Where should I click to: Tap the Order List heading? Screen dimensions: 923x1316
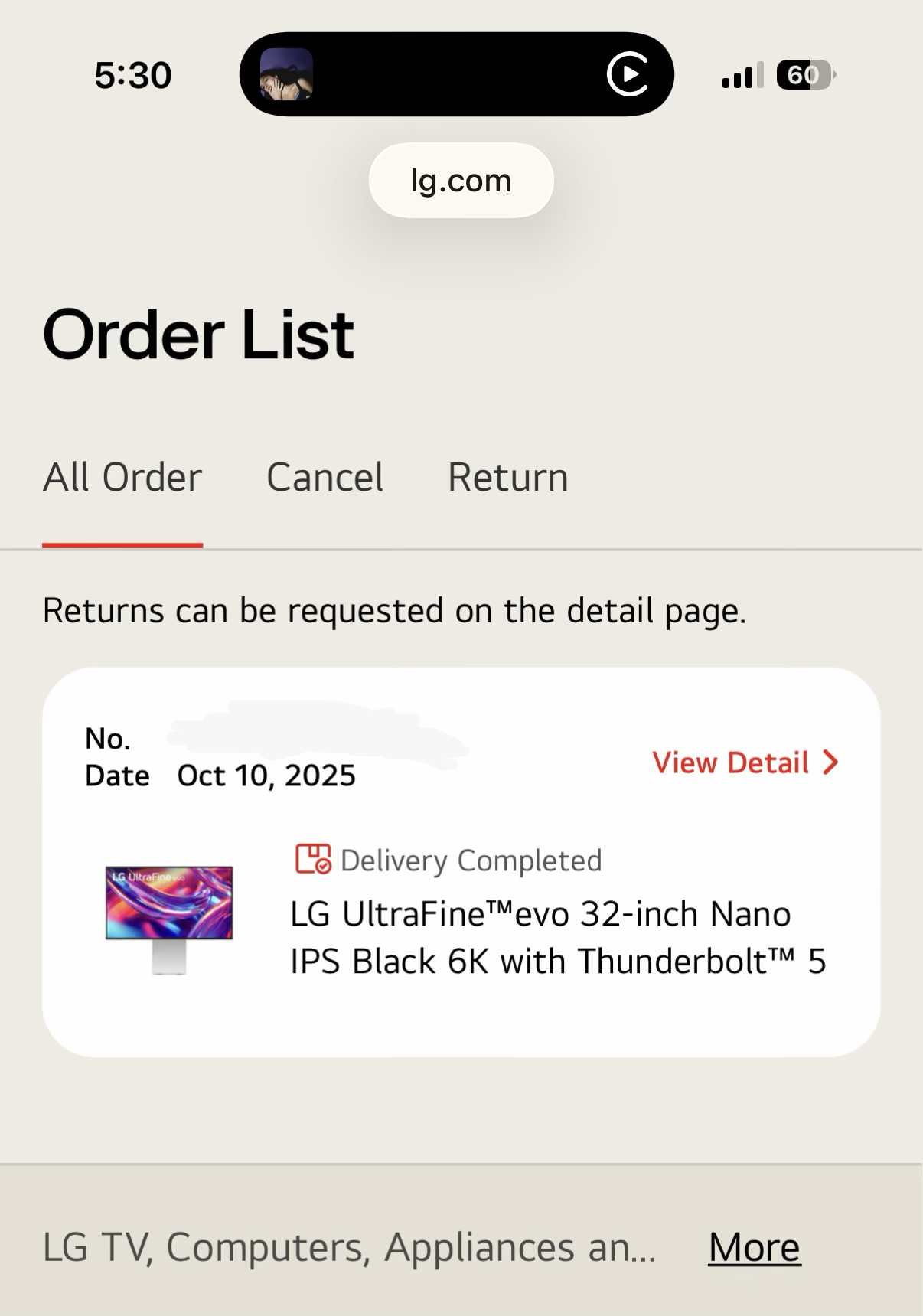198,335
